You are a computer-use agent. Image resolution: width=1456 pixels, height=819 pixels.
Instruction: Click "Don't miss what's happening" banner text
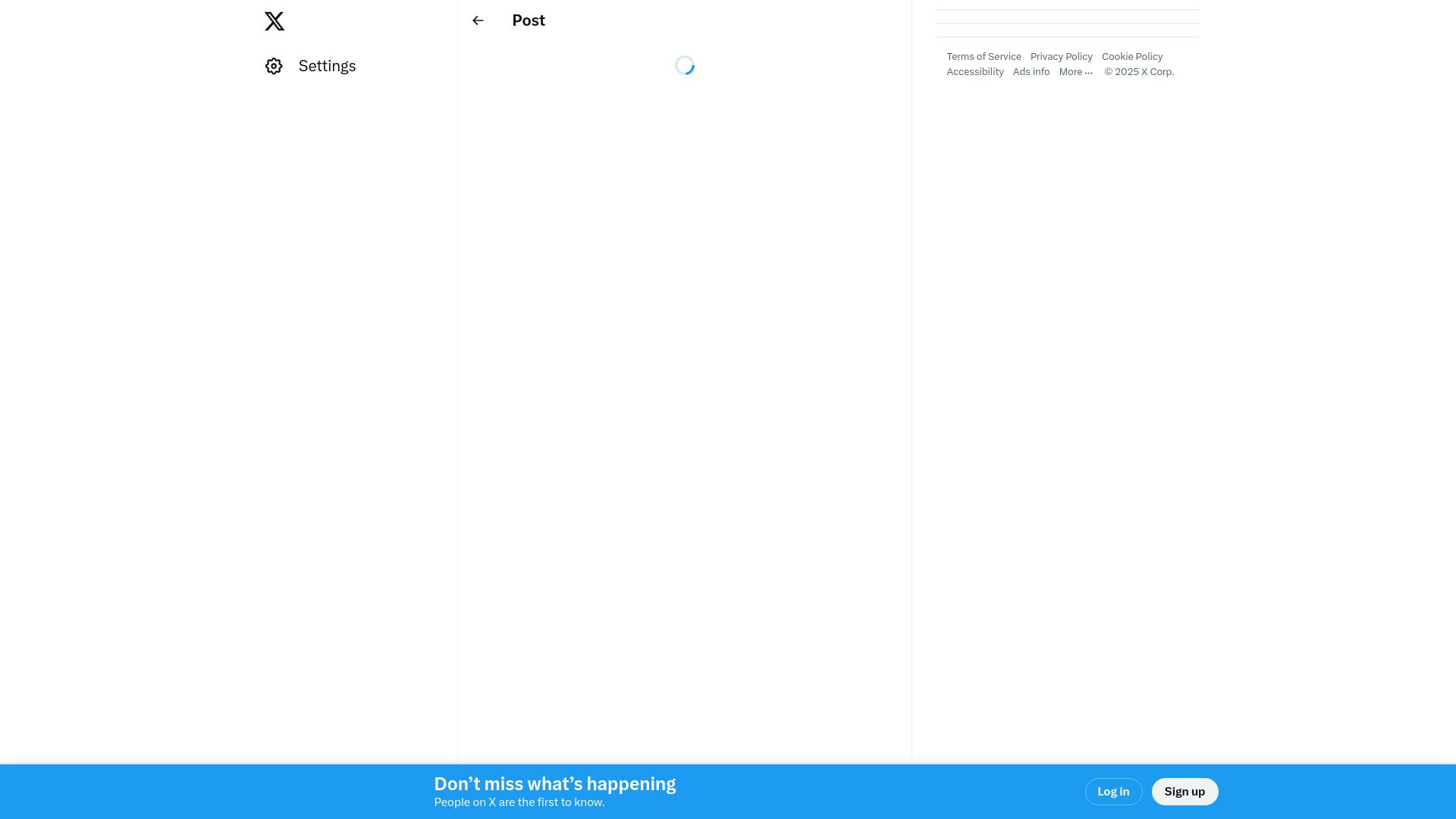click(554, 784)
